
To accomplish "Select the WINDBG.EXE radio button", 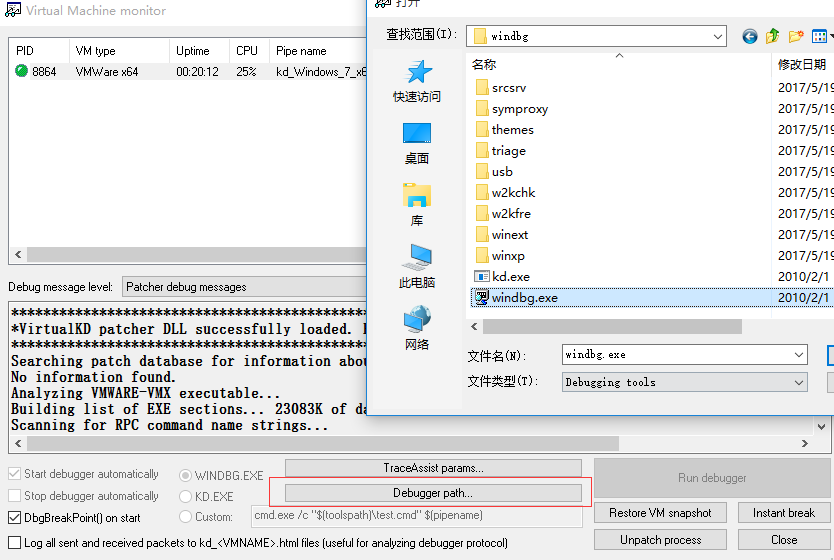I will click(x=185, y=475).
